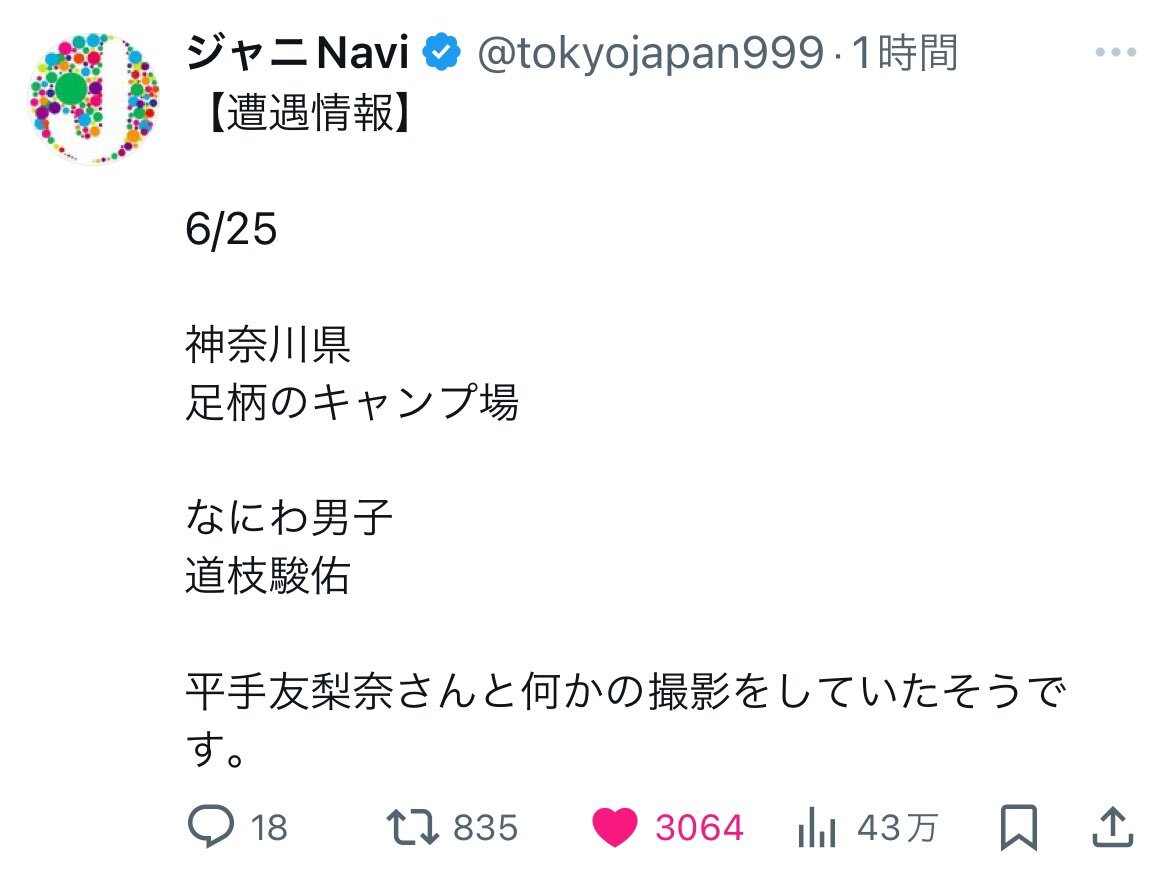Click the 【遭遇情報】 heading text
The height and width of the screenshot is (890, 1170).
click(x=297, y=116)
